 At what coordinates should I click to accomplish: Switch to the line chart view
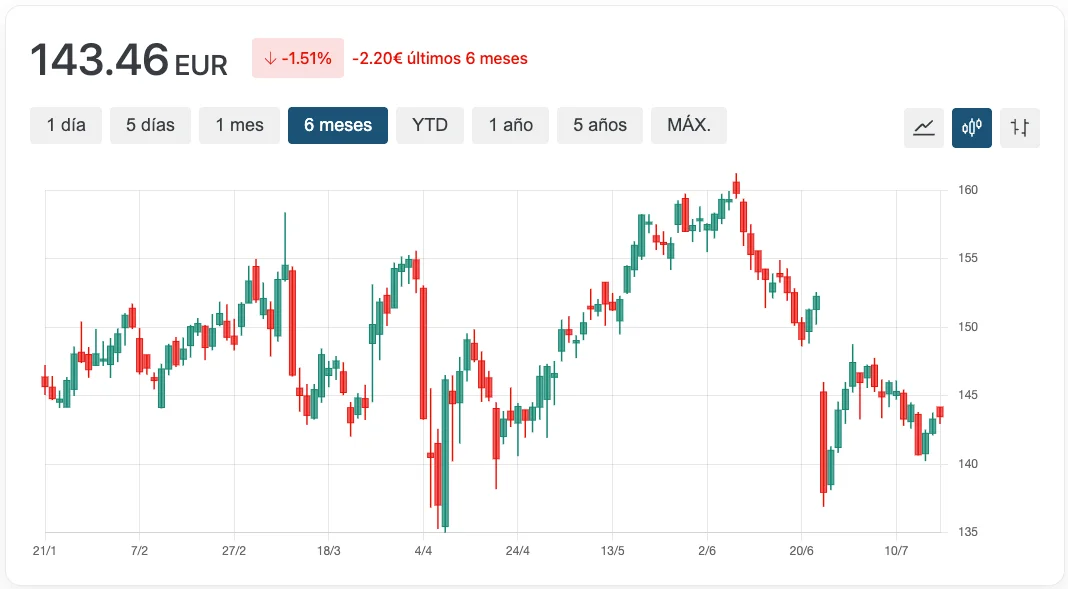[924, 127]
